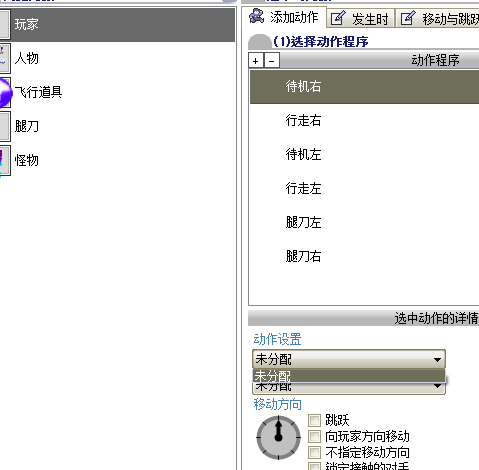Select the 腿刀右 action program row
479x470 pixels.
click(x=364, y=256)
